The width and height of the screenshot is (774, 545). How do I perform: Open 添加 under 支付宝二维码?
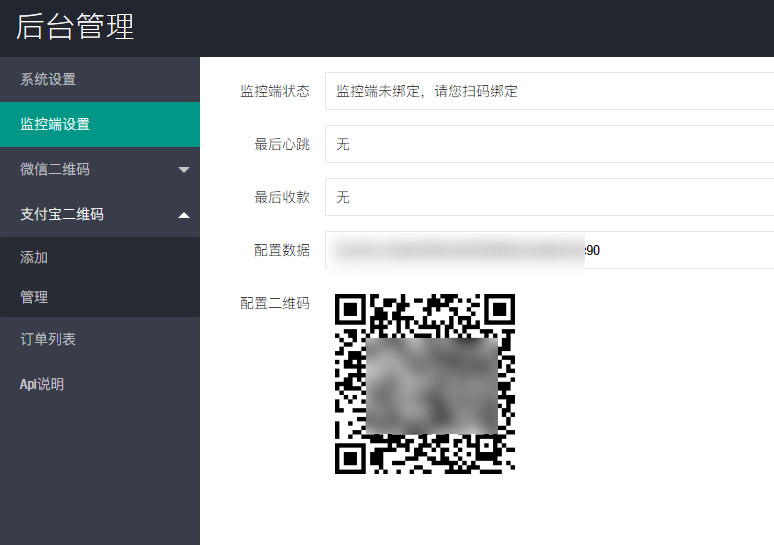100,257
